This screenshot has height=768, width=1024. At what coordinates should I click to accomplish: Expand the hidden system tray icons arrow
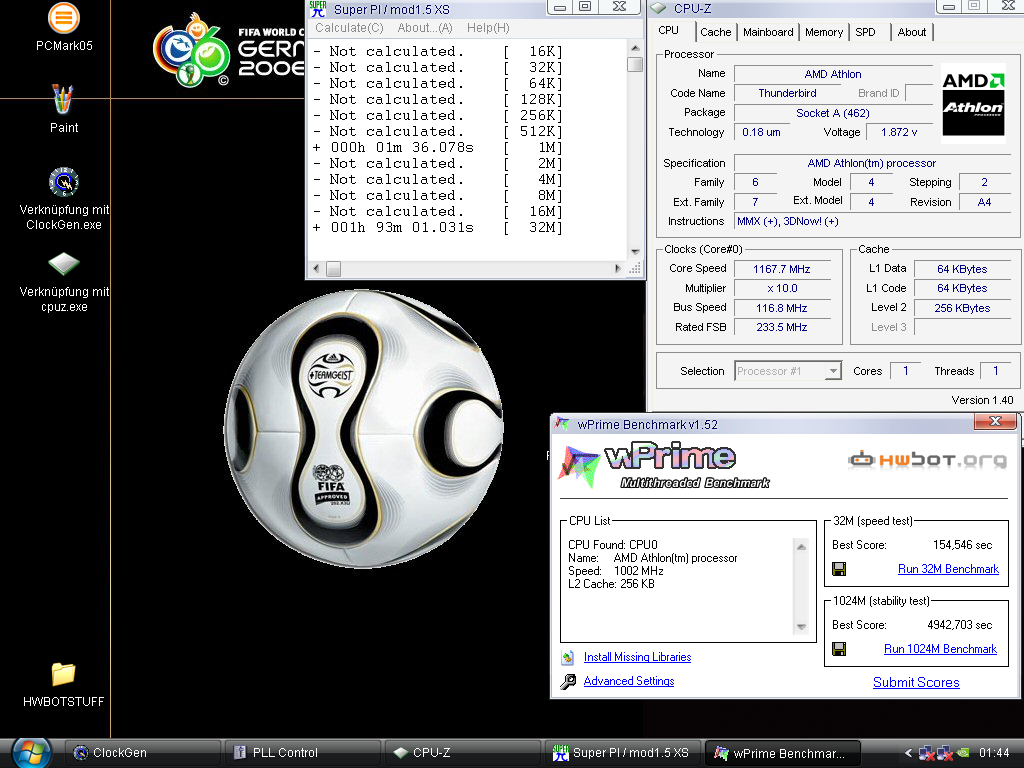[x=908, y=753]
